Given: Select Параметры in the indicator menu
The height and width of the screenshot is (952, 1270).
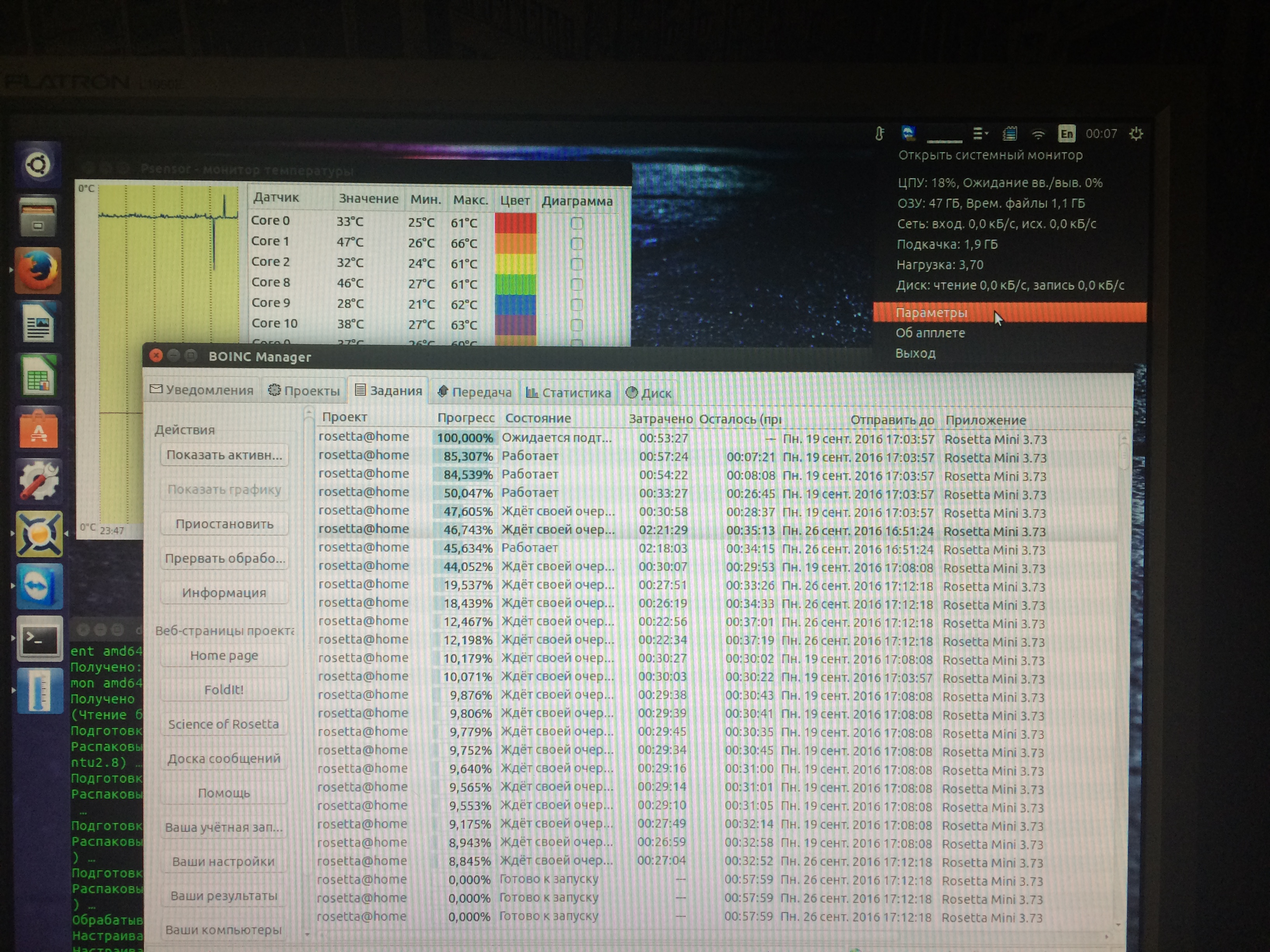Looking at the screenshot, I should [931, 313].
